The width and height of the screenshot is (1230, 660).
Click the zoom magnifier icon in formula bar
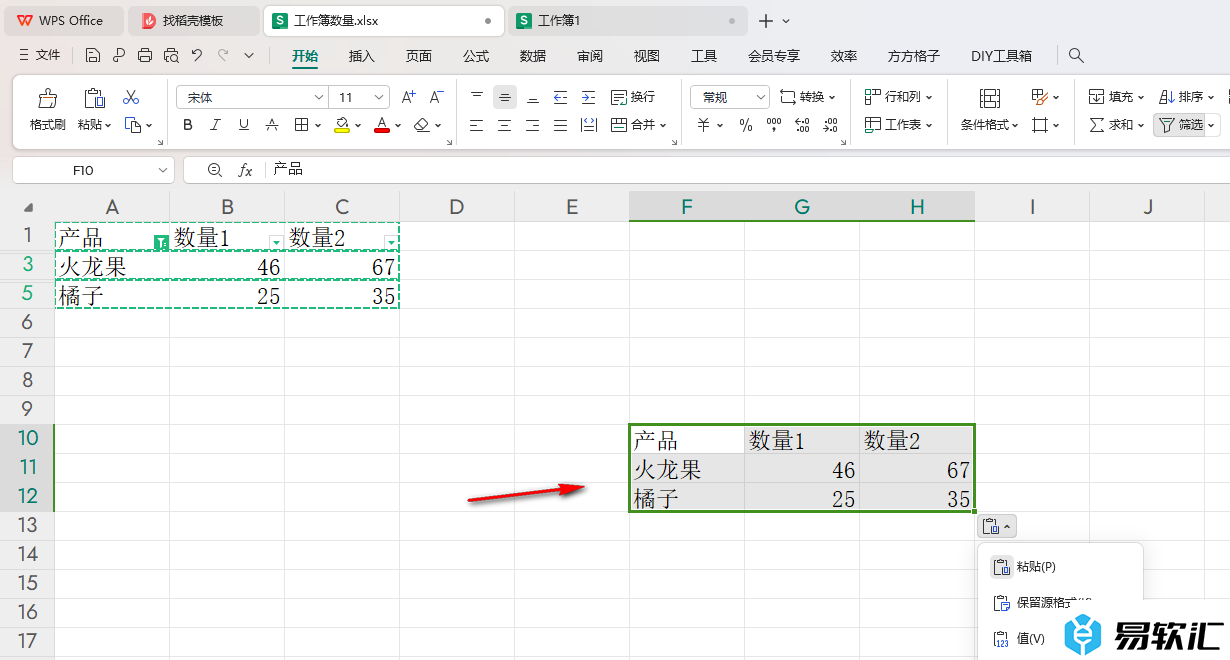coord(214,170)
